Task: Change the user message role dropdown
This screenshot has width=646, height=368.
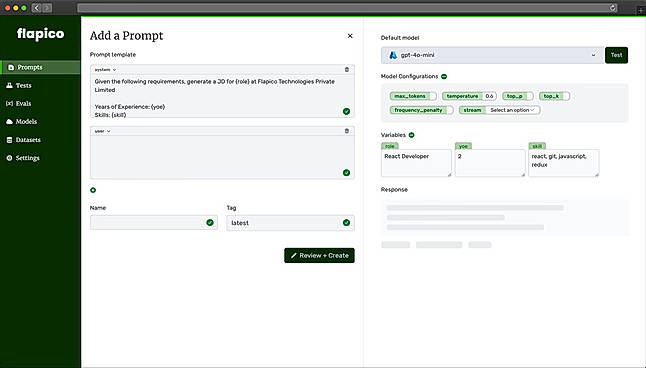Action: 103,131
